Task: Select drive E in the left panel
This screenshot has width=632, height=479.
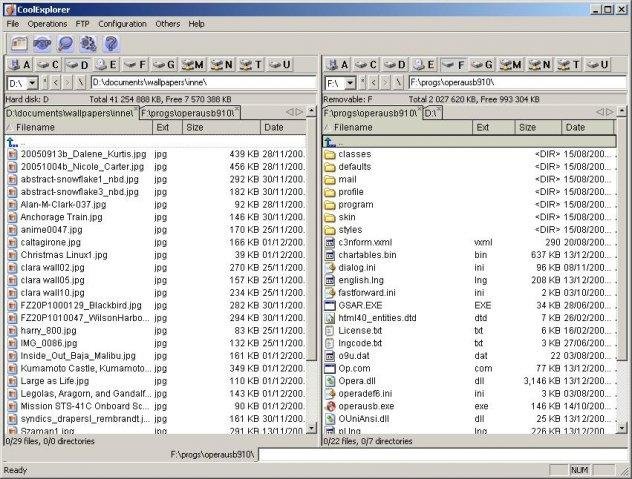Action: click(107, 65)
